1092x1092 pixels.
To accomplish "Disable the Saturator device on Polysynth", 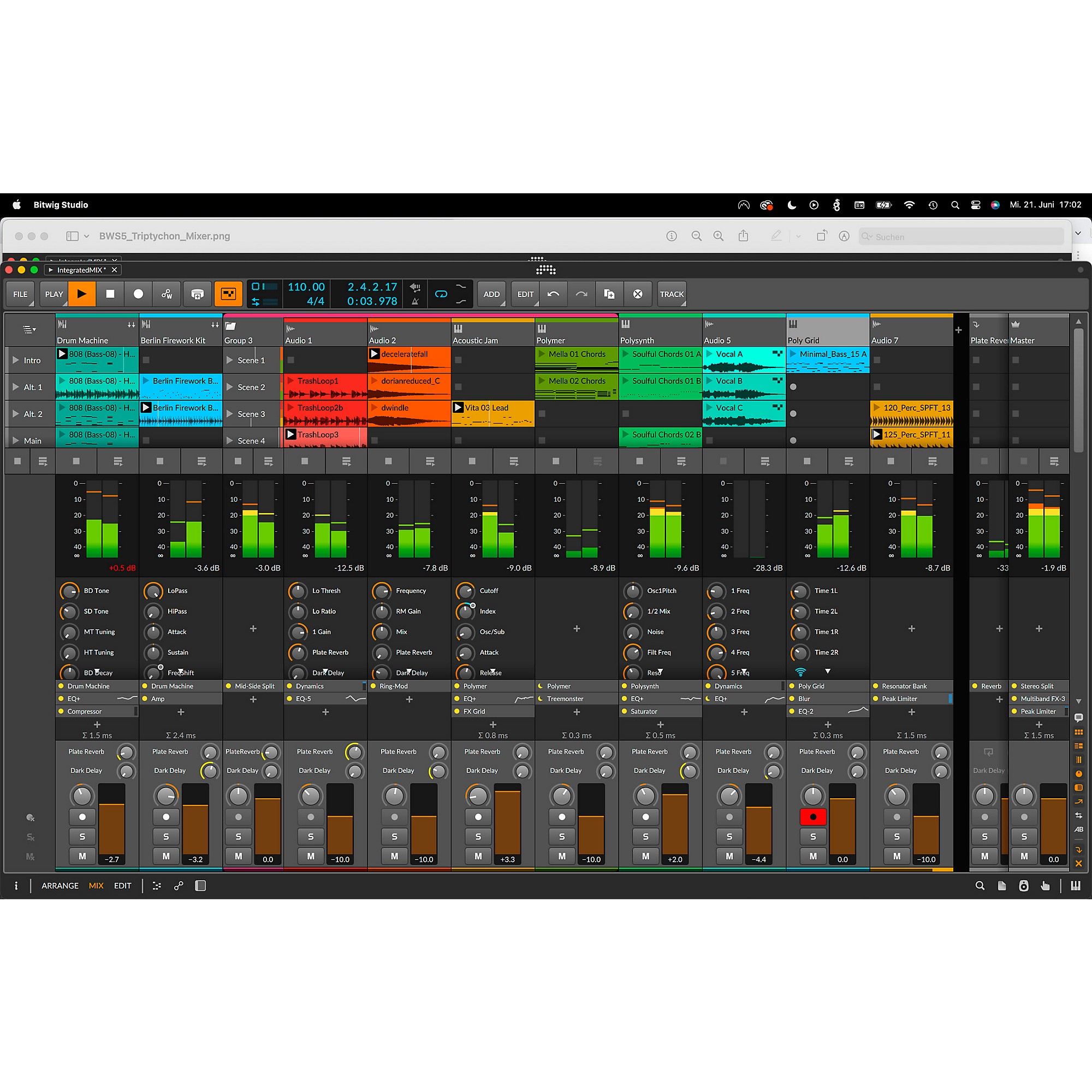I will [624, 711].
